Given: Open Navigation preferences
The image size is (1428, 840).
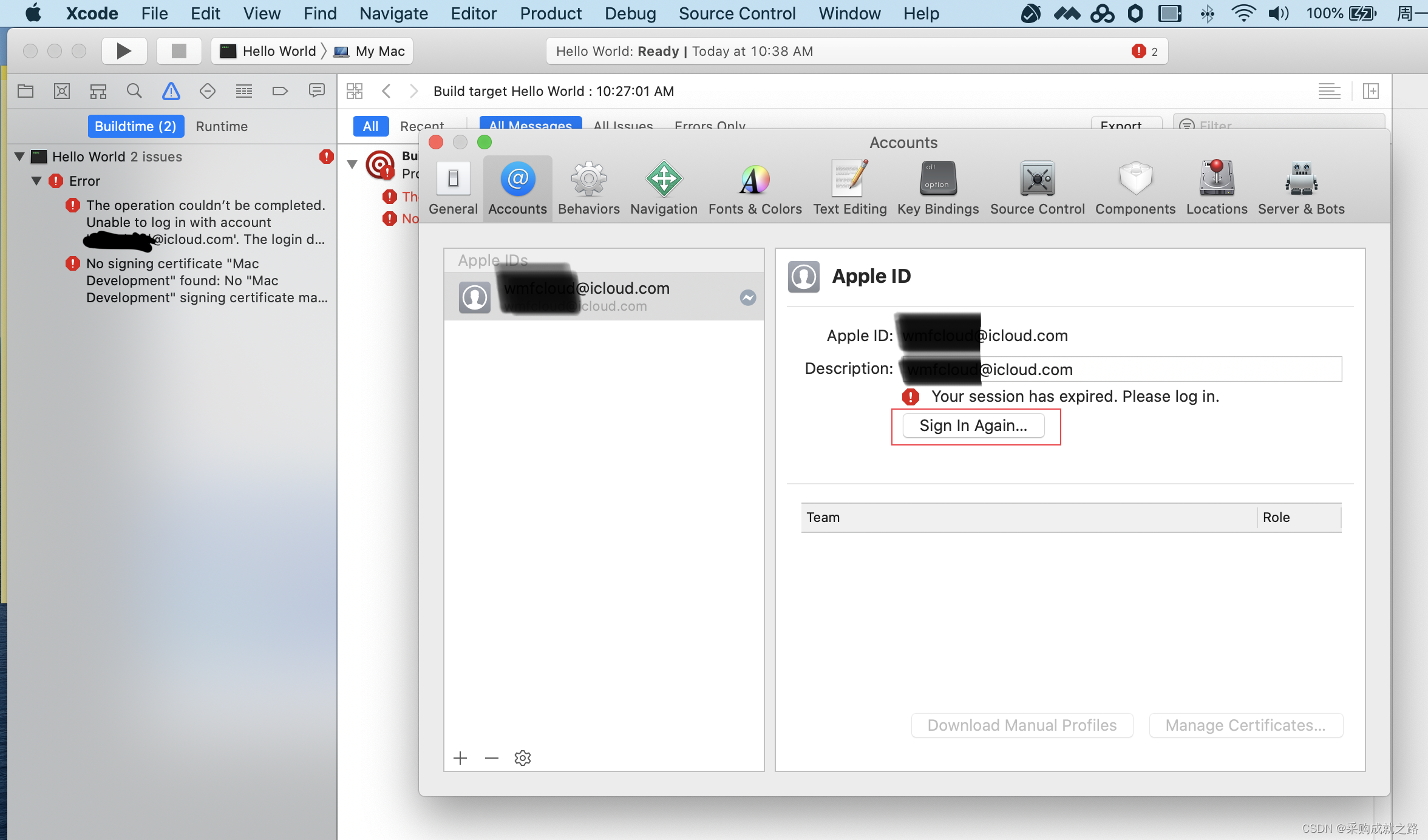Looking at the screenshot, I should point(664,188).
